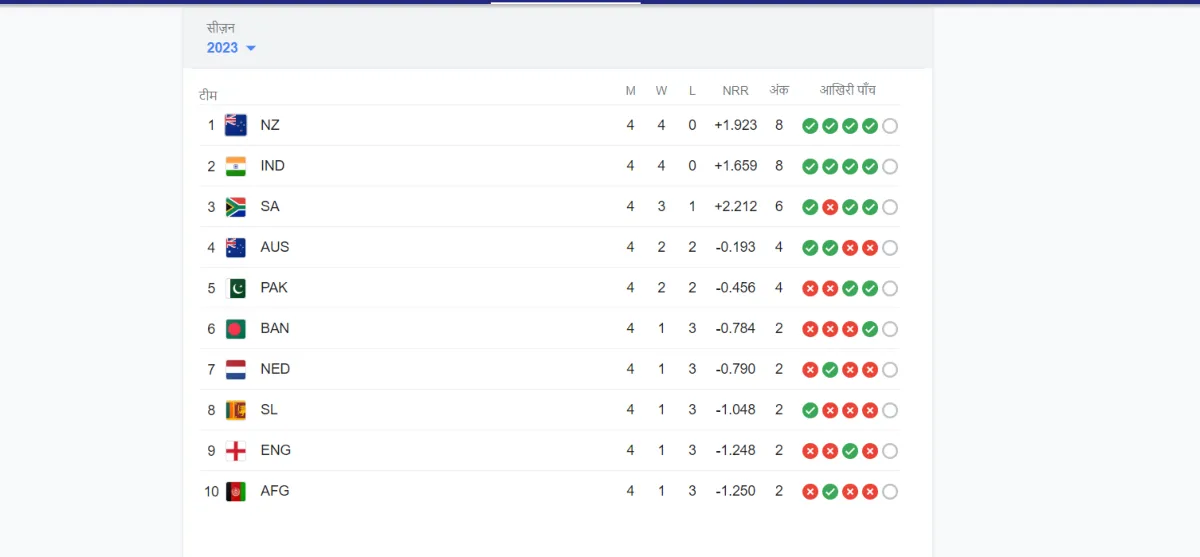Click AFG's green win icon in last five
The image size is (1200, 557).
(x=830, y=492)
